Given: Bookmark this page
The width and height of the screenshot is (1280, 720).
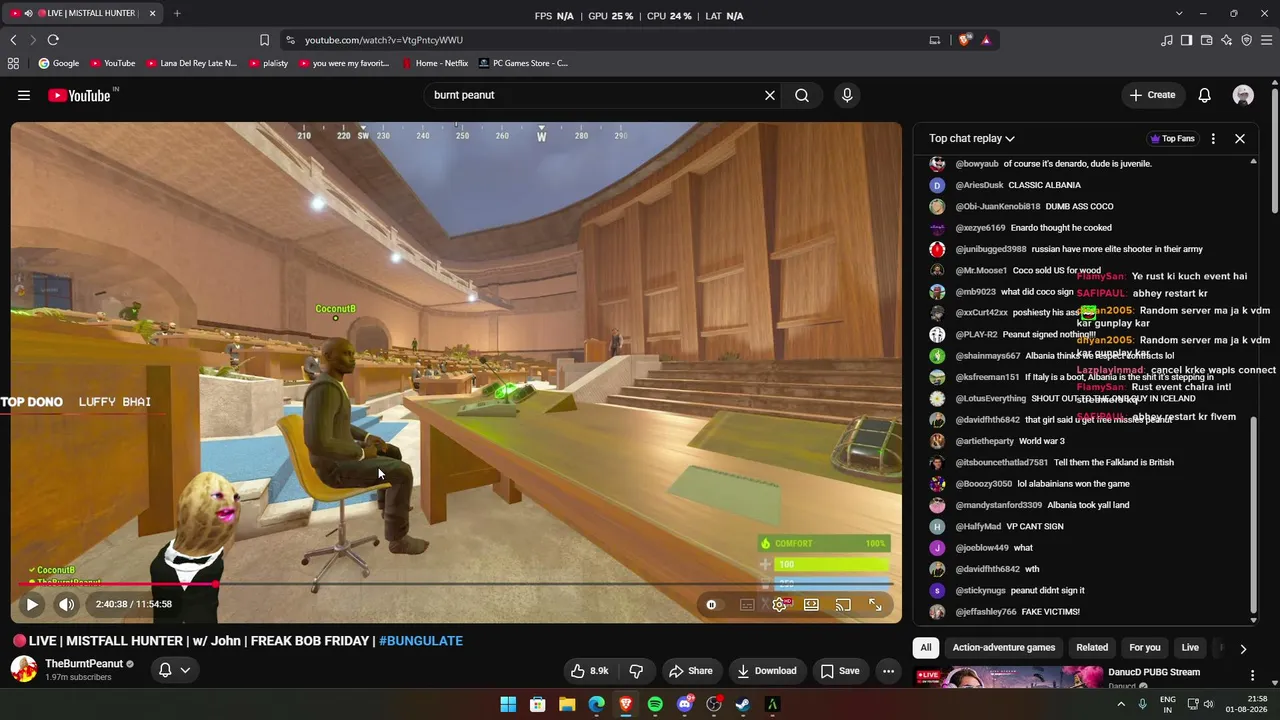Looking at the screenshot, I should pos(264,40).
